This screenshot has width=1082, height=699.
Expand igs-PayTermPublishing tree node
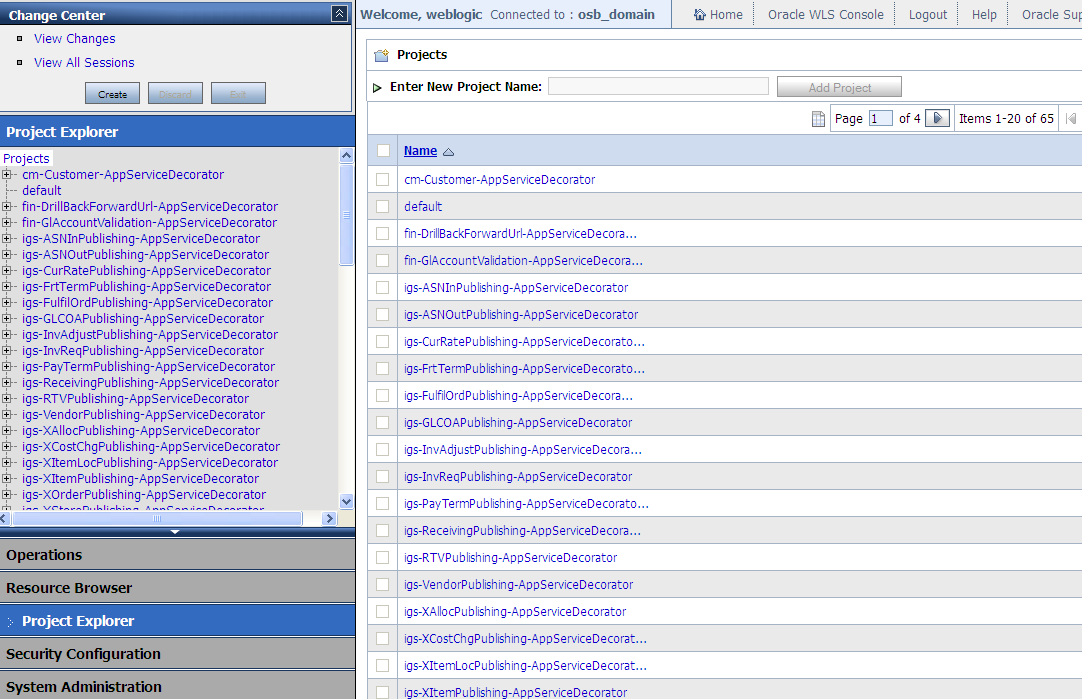(6, 366)
